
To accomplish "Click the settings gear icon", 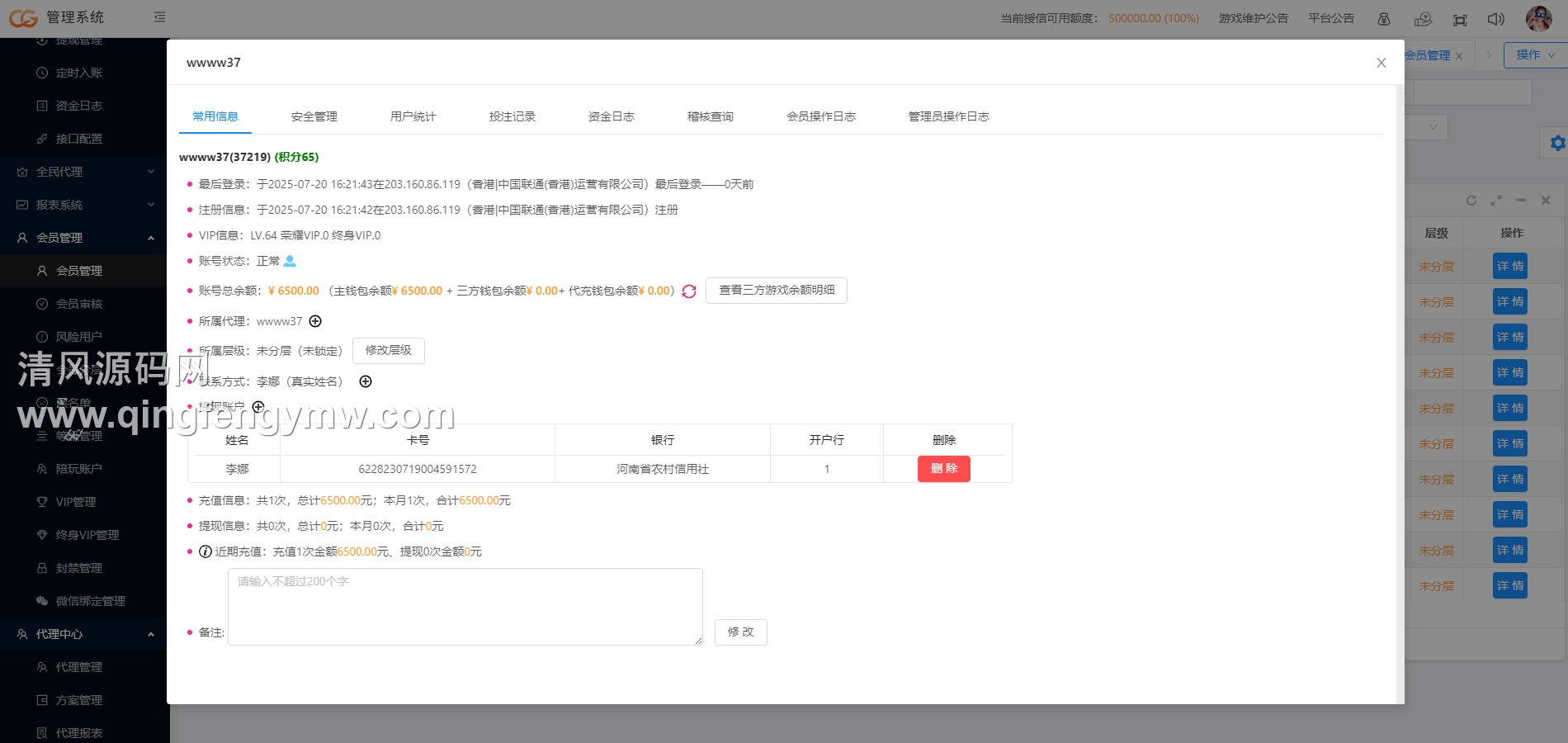I will pos(1556,143).
